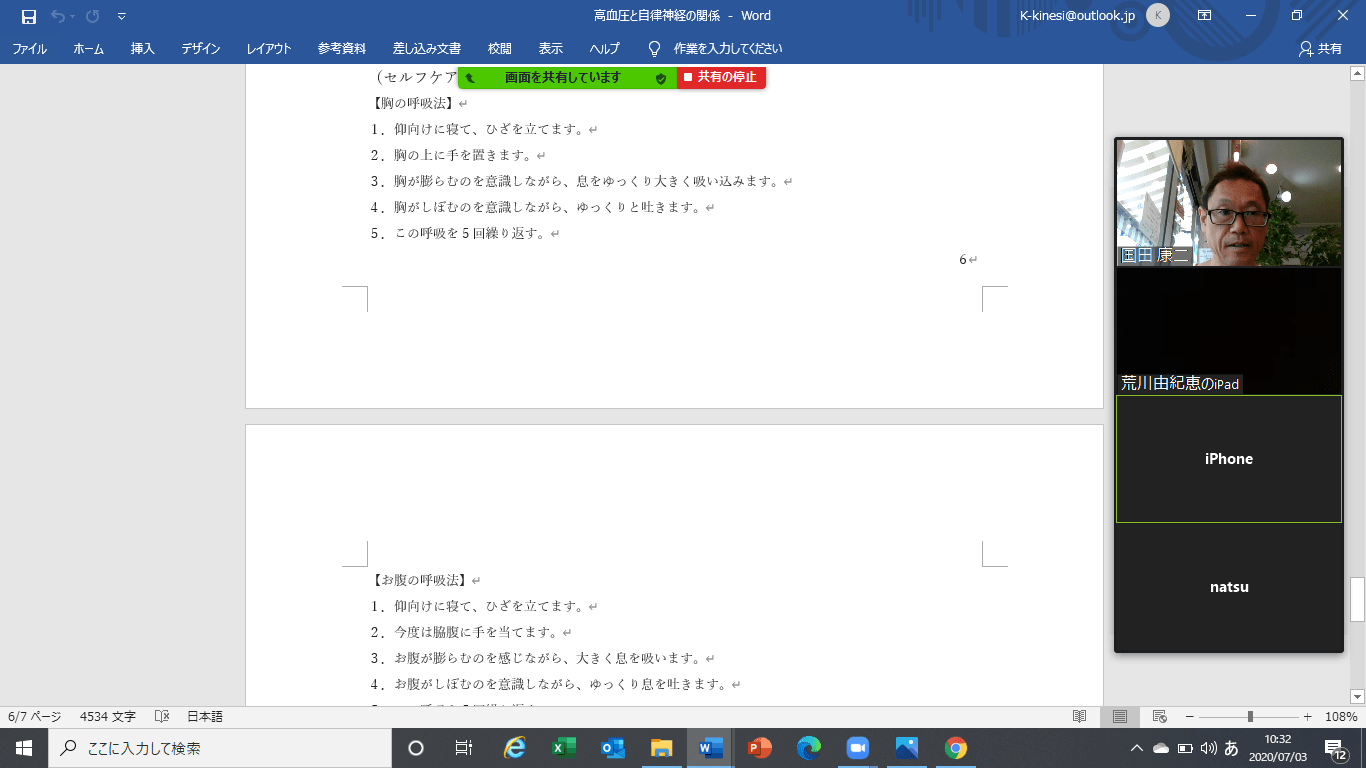Click the spelling check icon in status bar
Viewport: 1366px width, 768px height.
(x=162, y=717)
